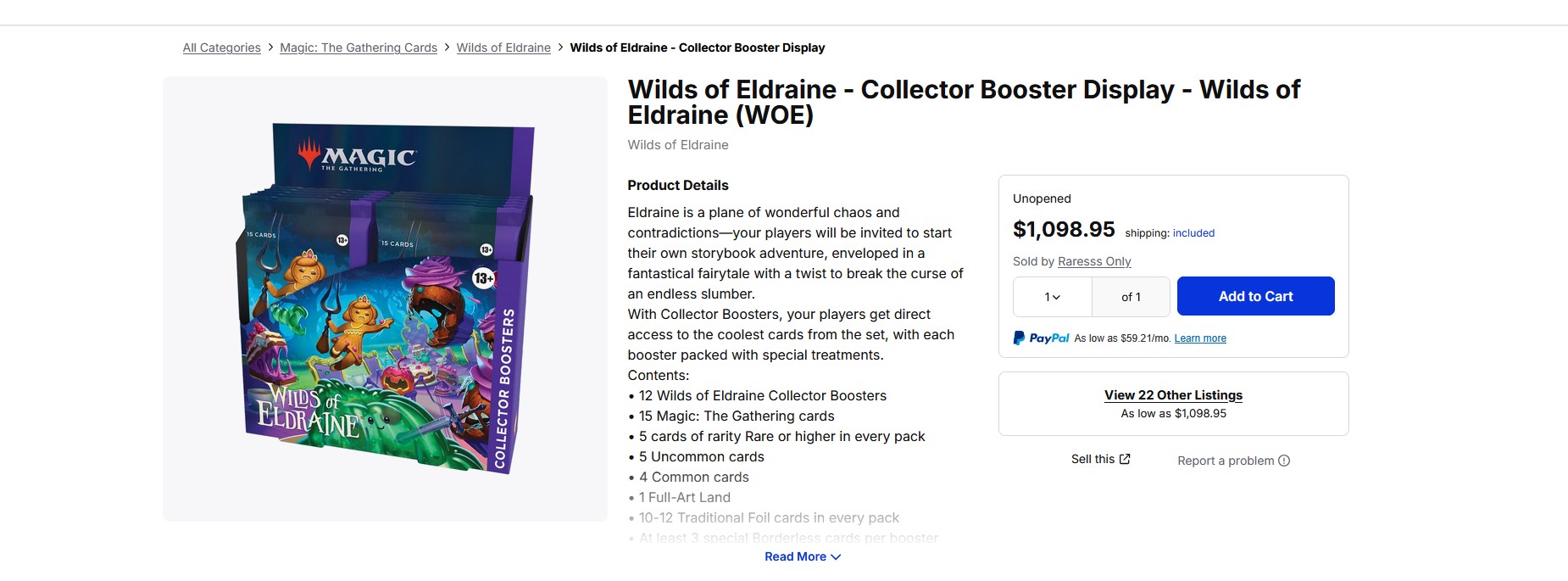Click the Read More chevron arrow

coord(836,557)
